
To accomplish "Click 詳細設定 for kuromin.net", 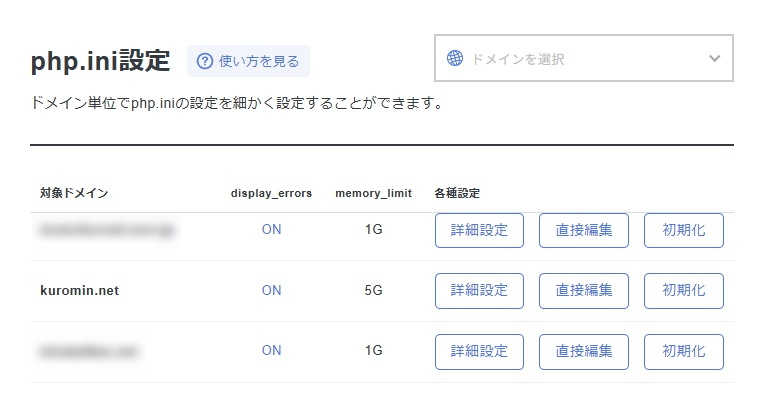I will [x=479, y=291].
